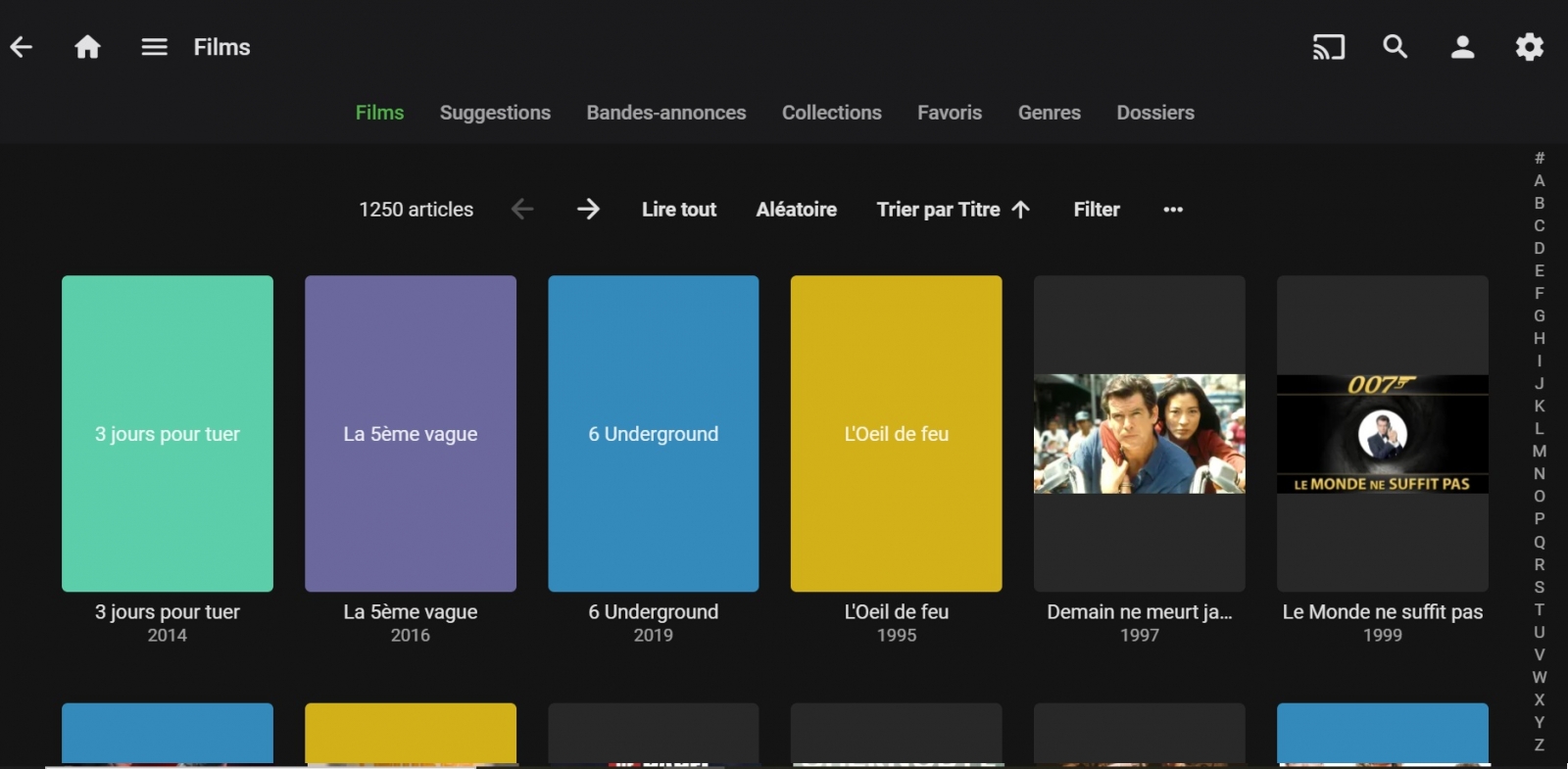Open the Genres tab
Screen dimensions: 1568x769
[1049, 113]
